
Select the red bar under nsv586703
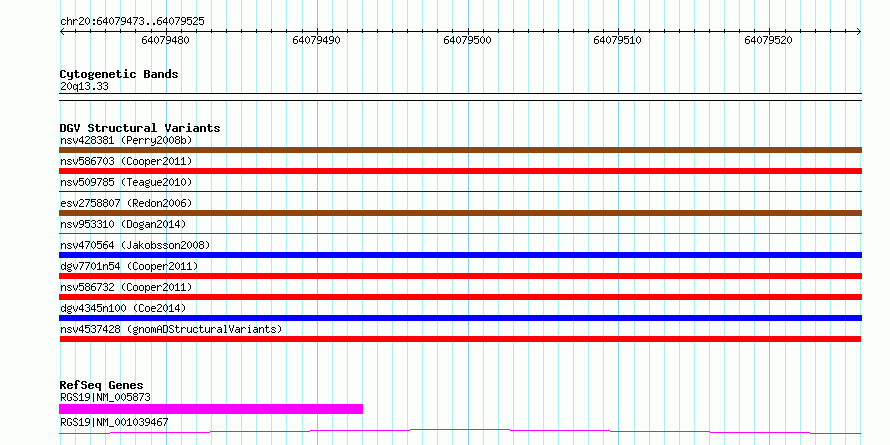(460, 171)
